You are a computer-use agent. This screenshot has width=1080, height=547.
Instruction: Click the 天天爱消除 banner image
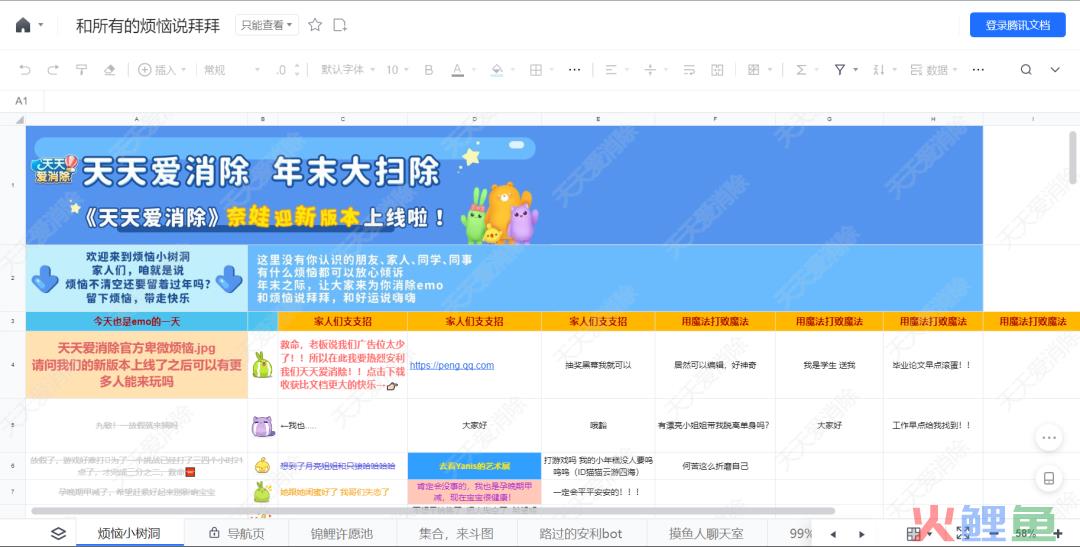[x=504, y=185]
